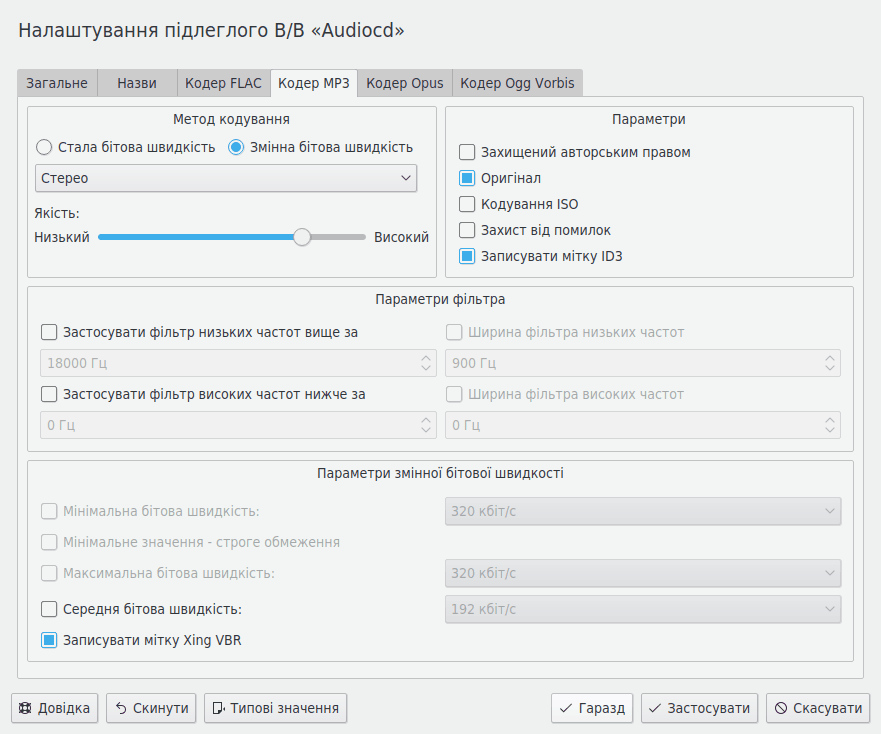
Task: Enable the Захищений авторським правом checkbox
Action: [x=467, y=153]
